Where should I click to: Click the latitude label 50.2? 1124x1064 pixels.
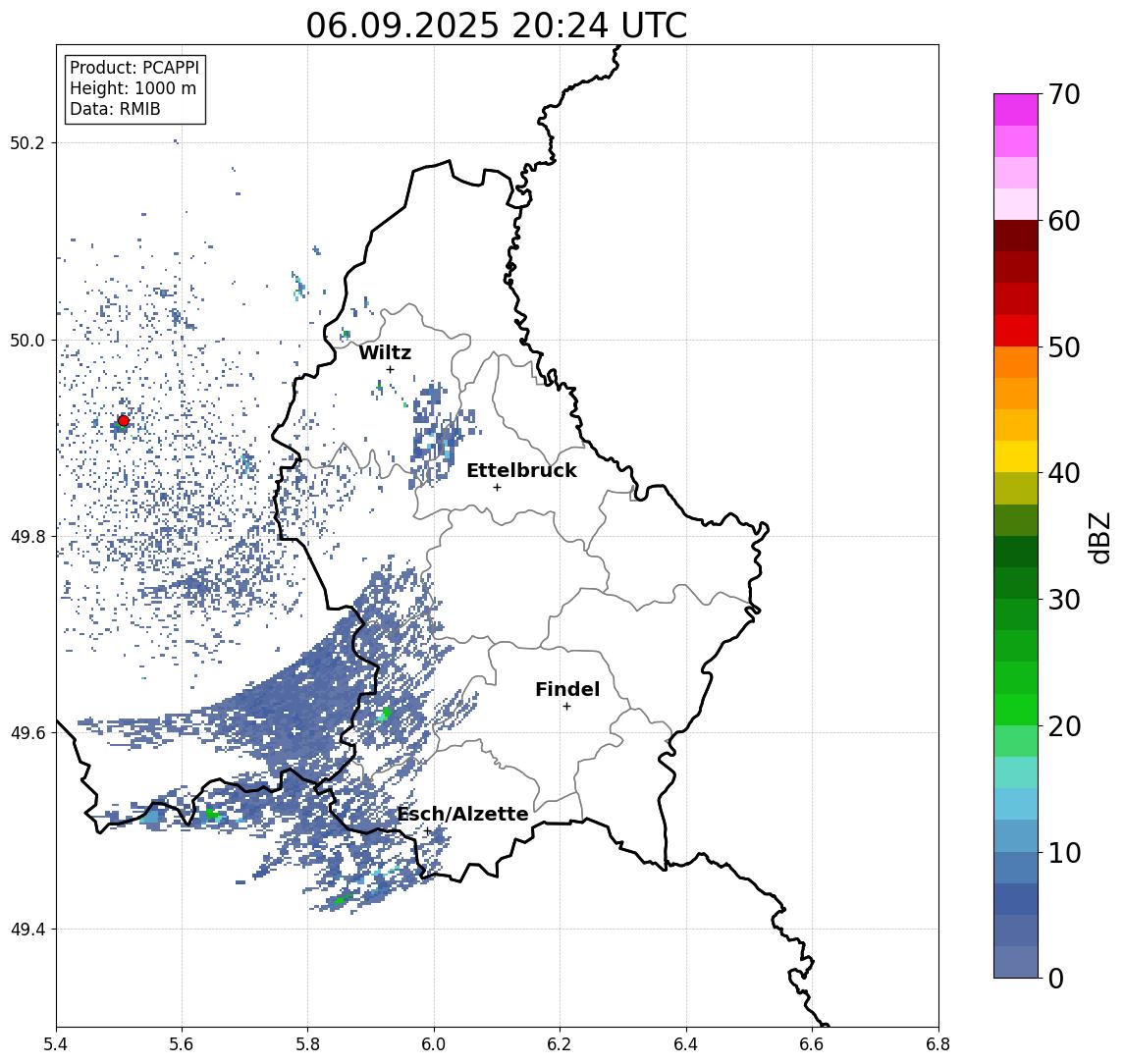27,142
